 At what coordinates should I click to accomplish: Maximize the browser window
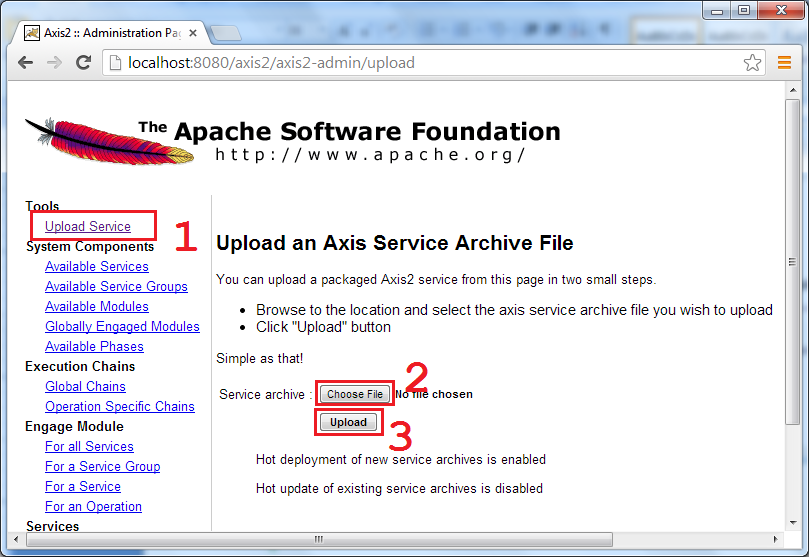[x=744, y=10]
